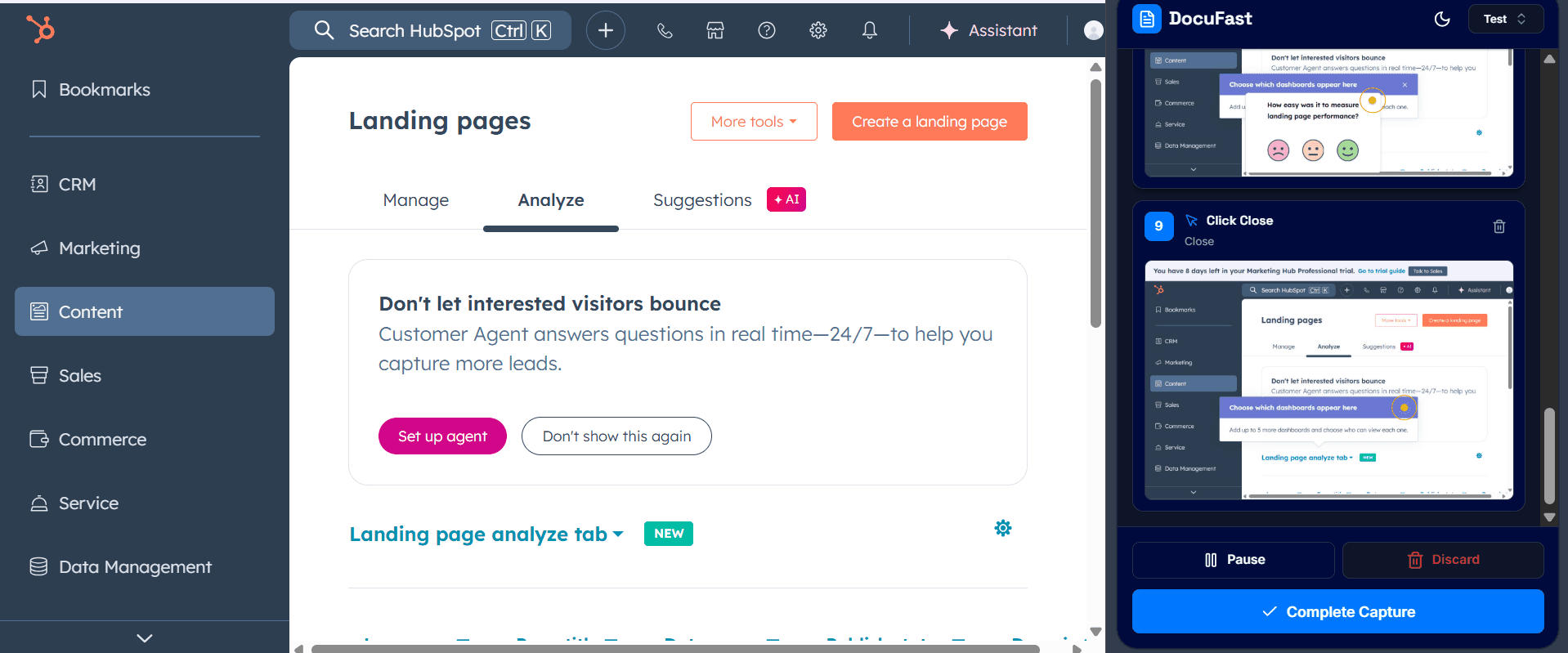Image resolution: width=1568 pixels, height=653 pixels.
Task: Click the NEW badge
Action: [669, 534]
